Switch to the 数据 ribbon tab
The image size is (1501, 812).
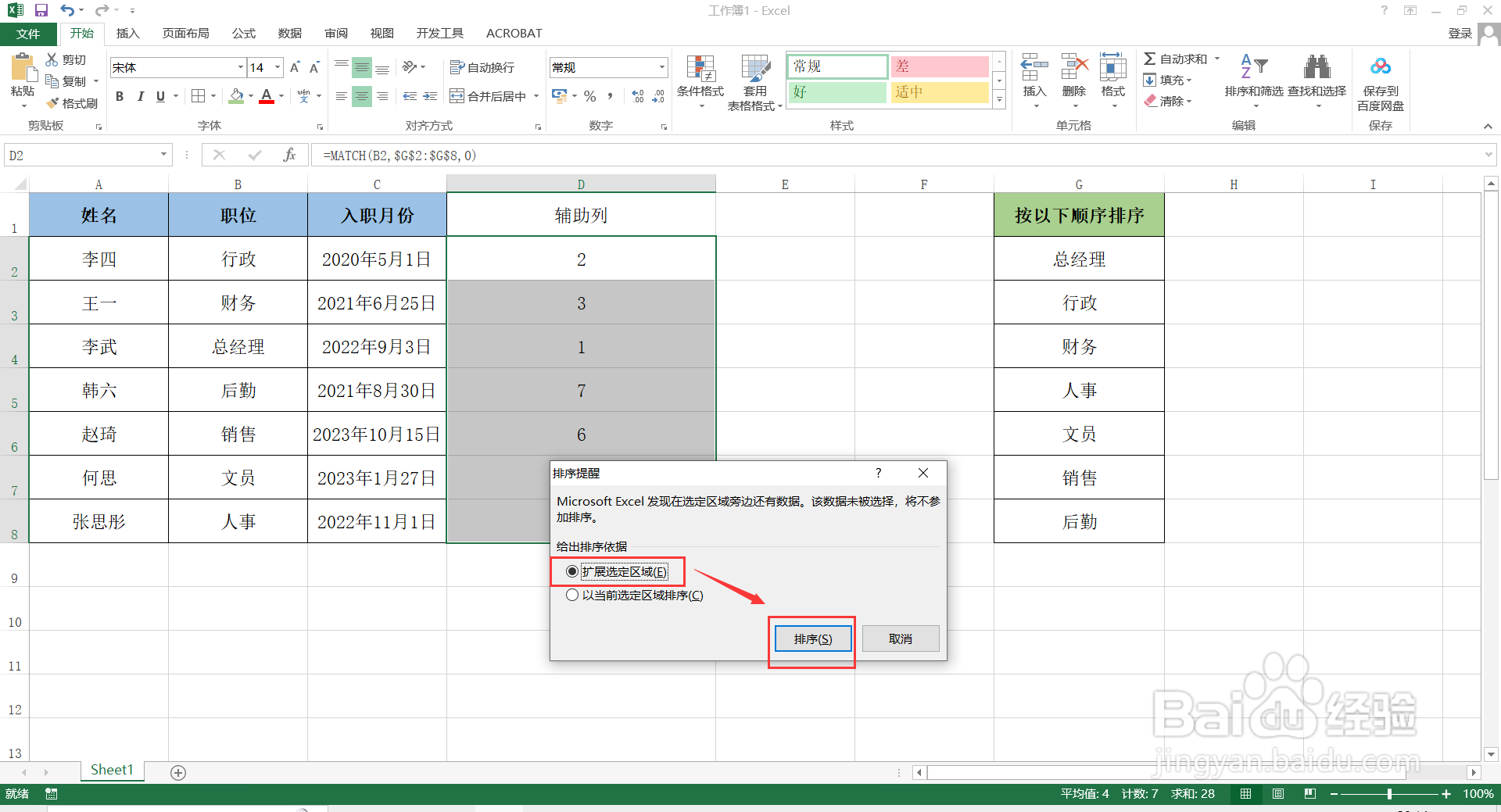coord(288,33)
